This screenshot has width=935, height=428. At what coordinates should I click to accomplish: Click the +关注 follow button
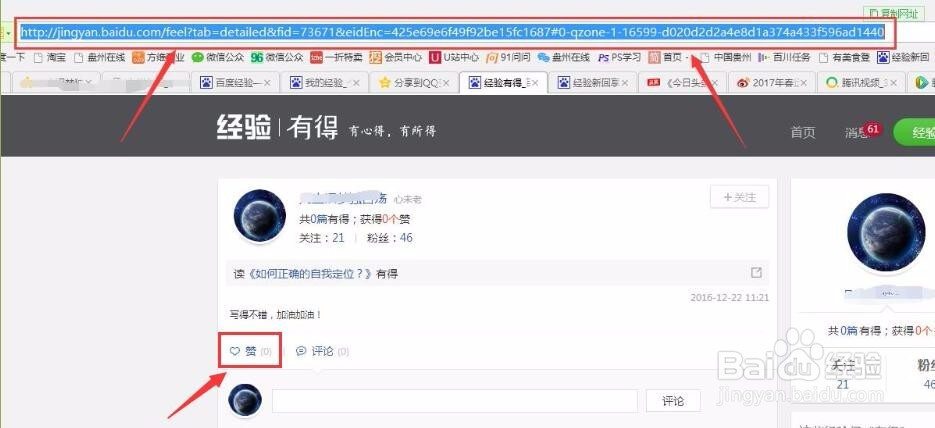coord(739,197)
